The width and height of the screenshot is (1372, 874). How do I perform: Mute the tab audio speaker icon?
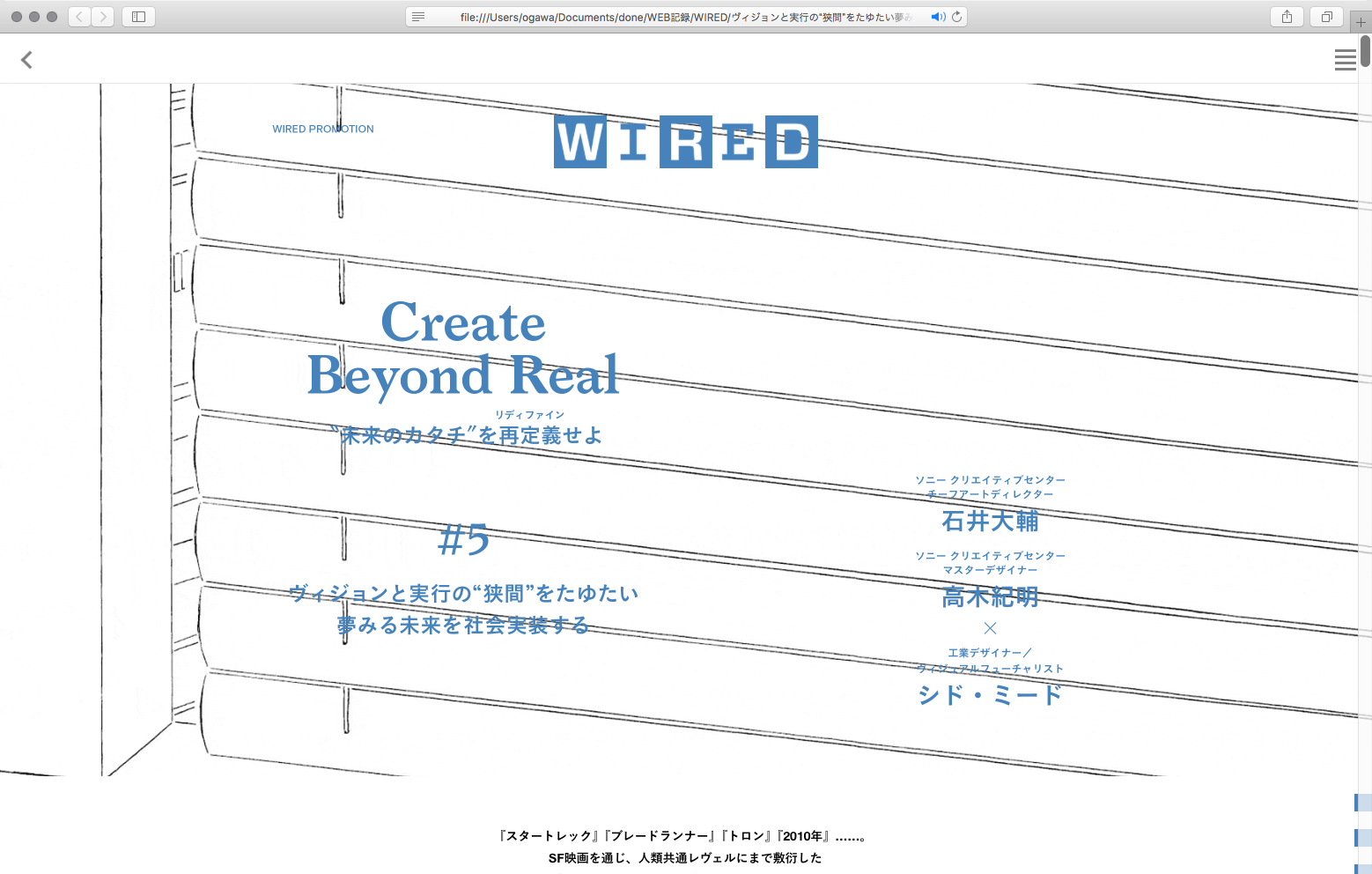(x=938, y=17)
